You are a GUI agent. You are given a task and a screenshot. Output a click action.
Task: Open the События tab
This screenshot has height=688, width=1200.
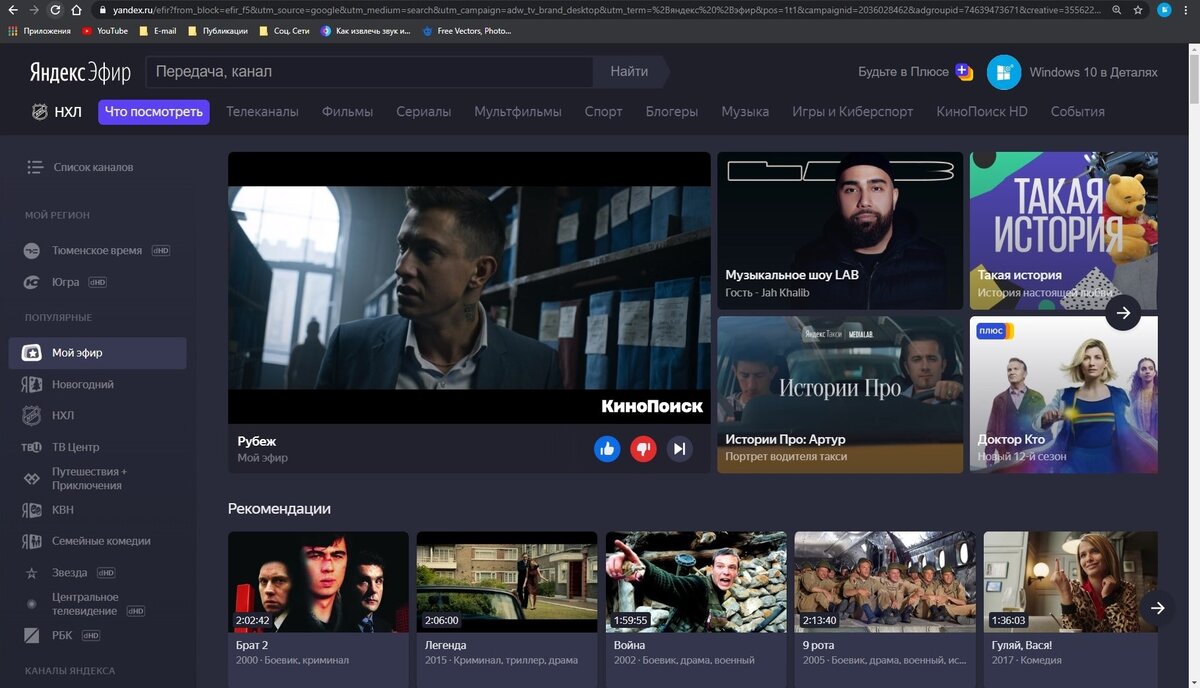coord(1078,112)
